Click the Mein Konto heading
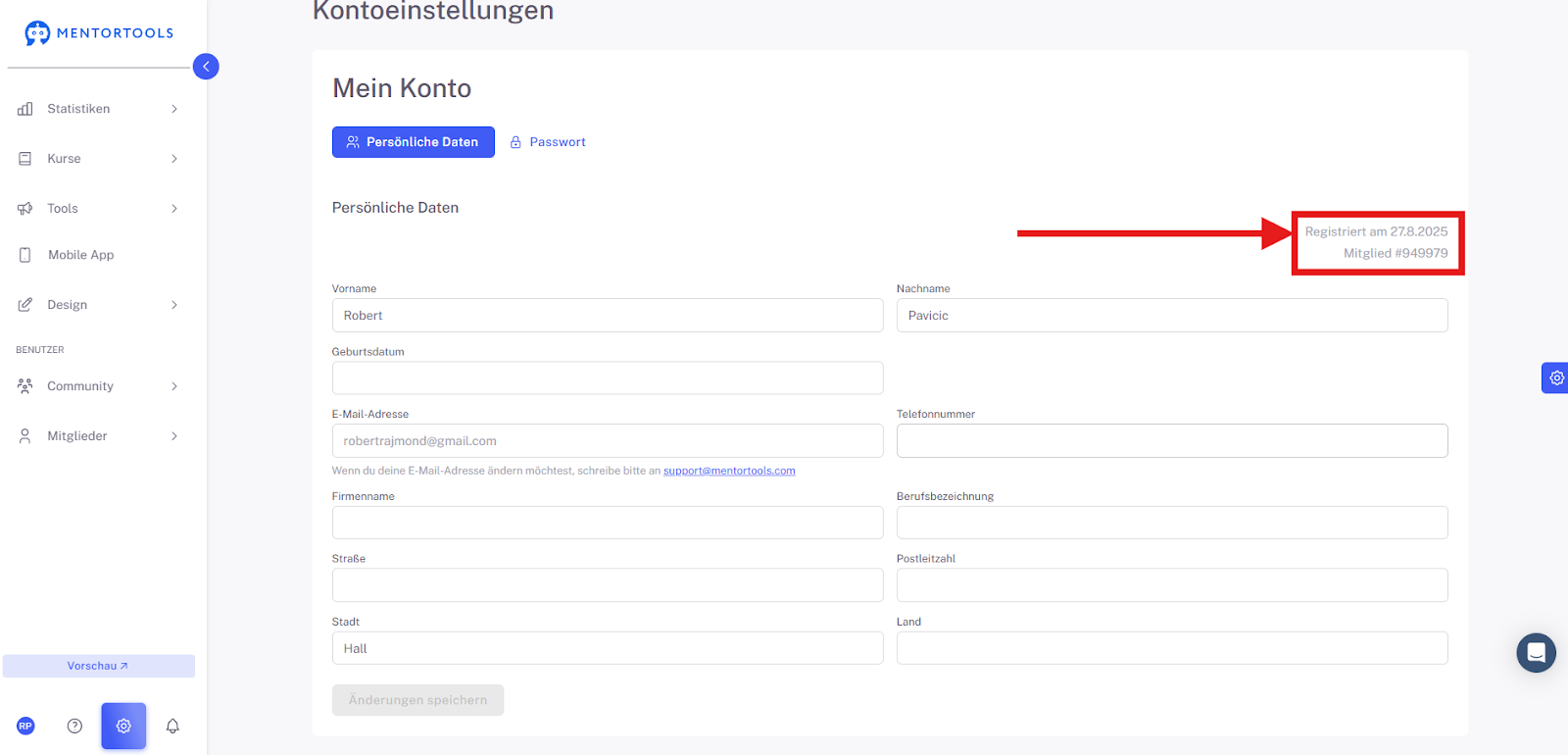Screen dimensions: 1568x755 click(402, 88)
